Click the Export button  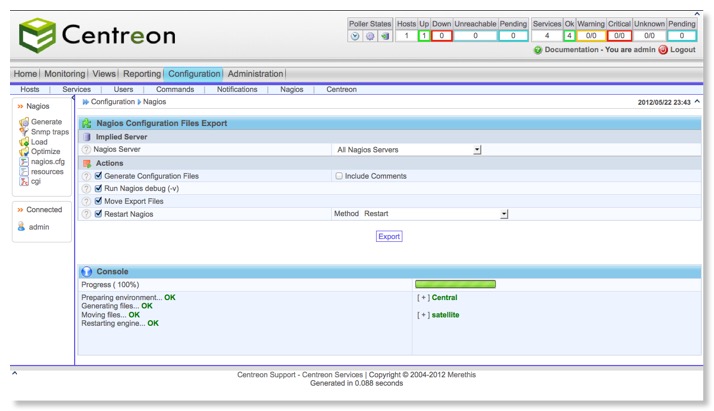coord(389,237)
